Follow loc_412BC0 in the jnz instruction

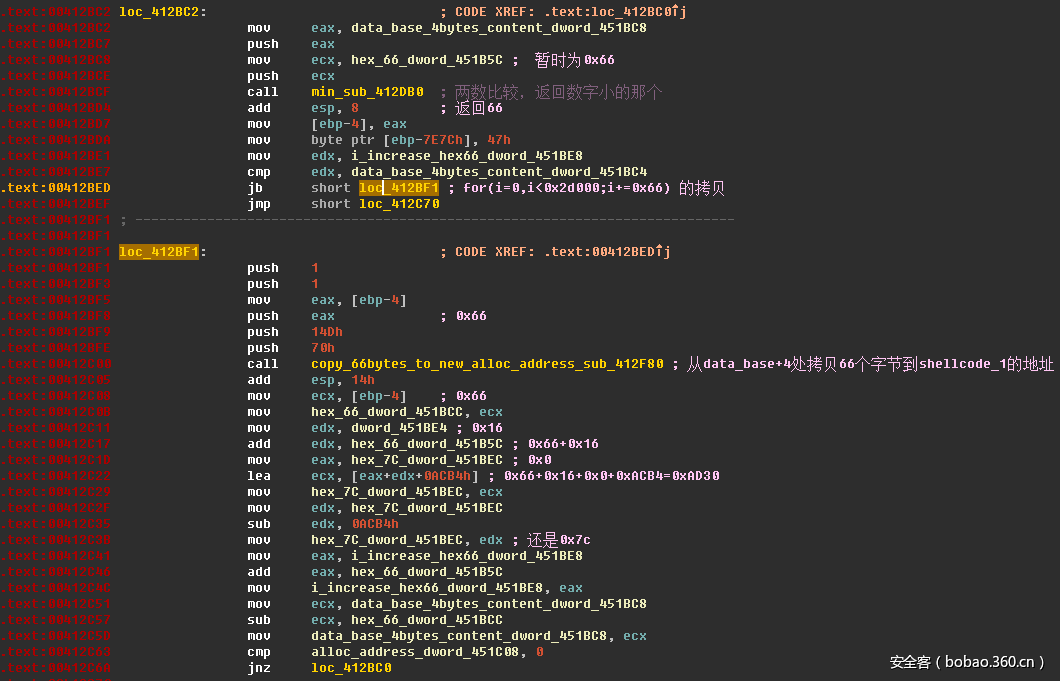click(x=351, y=668)
